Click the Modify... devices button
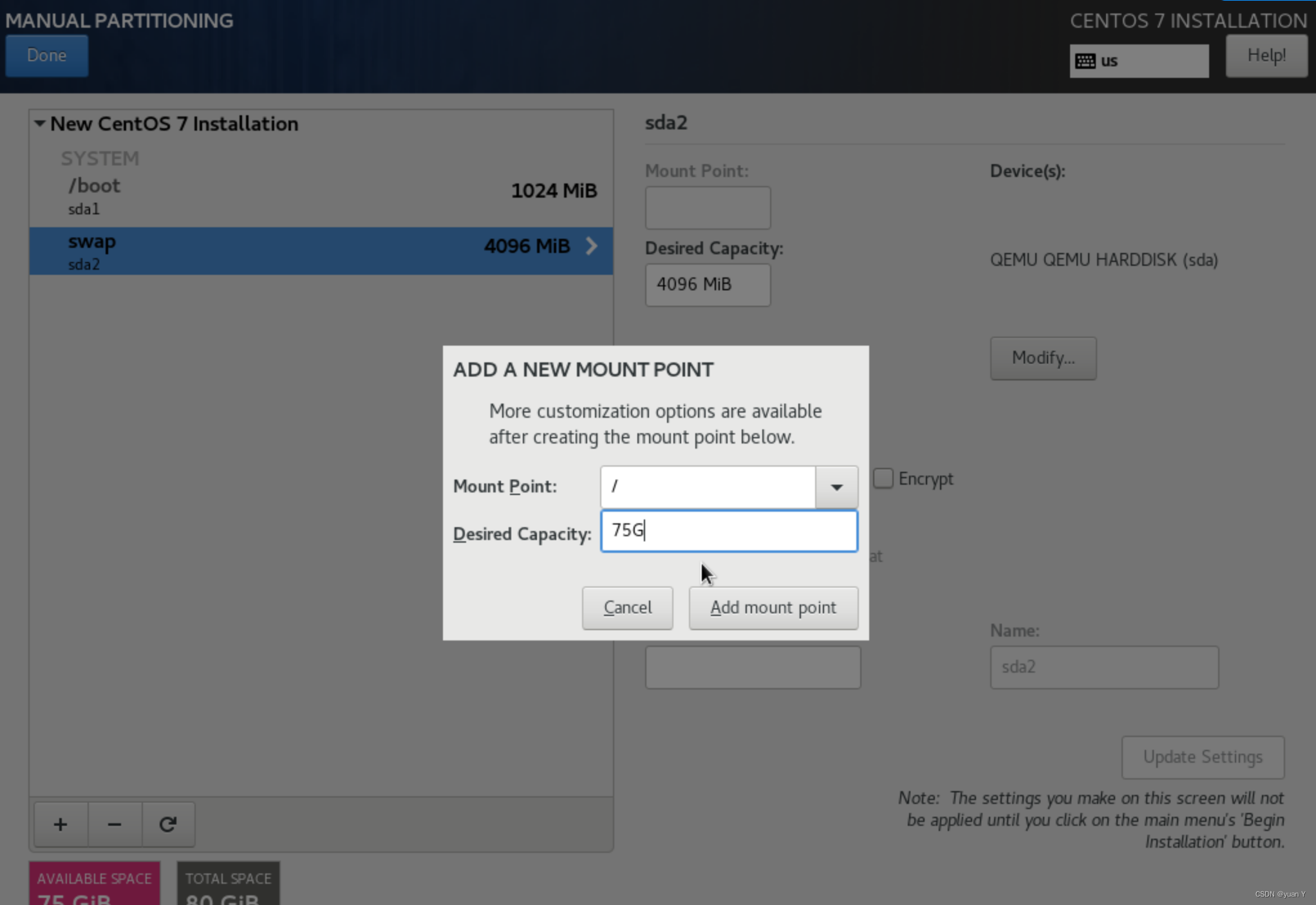 pyautogui.click(x=1042, y=358)
